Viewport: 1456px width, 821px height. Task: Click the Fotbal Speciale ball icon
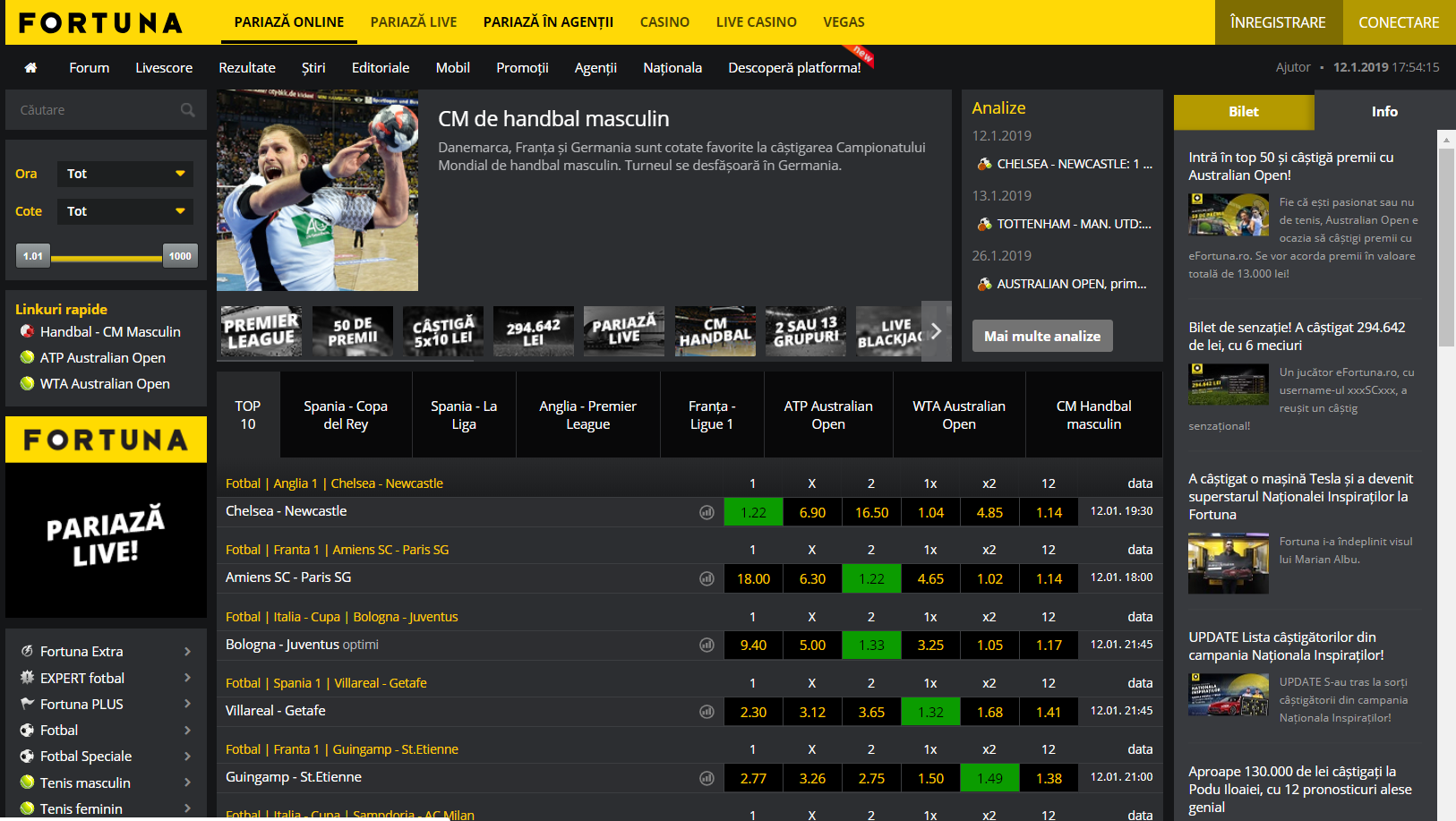27,756
